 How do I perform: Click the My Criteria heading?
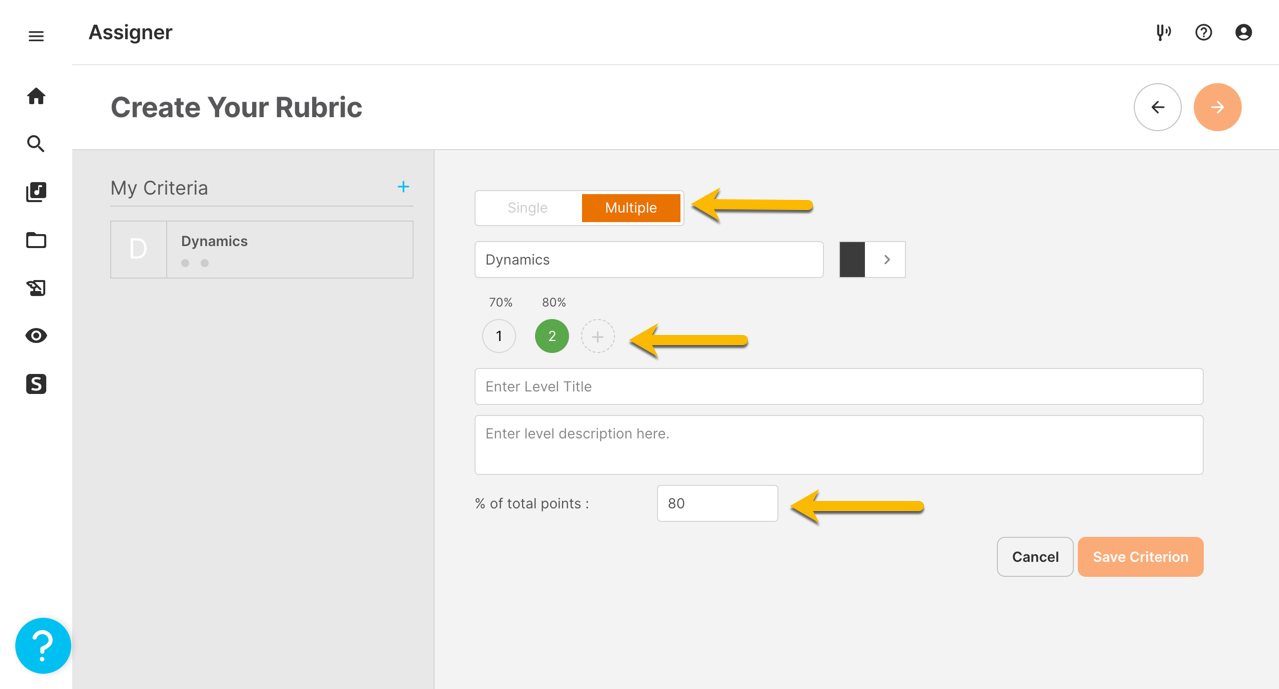159,188
